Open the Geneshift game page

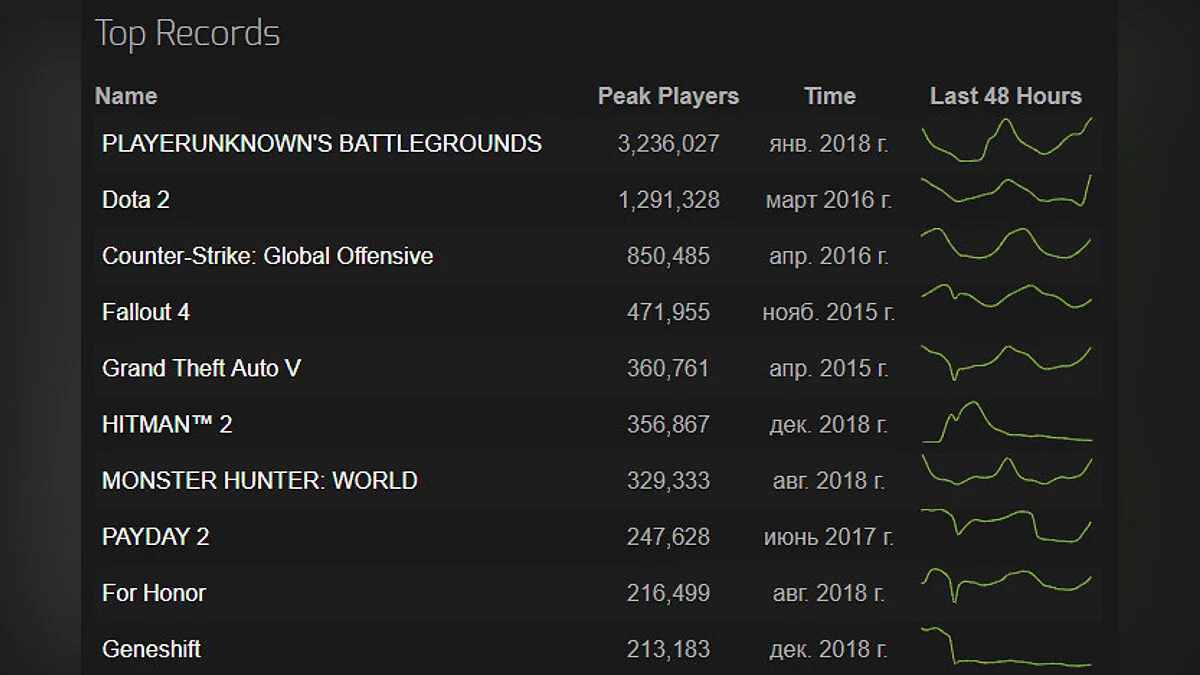tap(151, 648)
